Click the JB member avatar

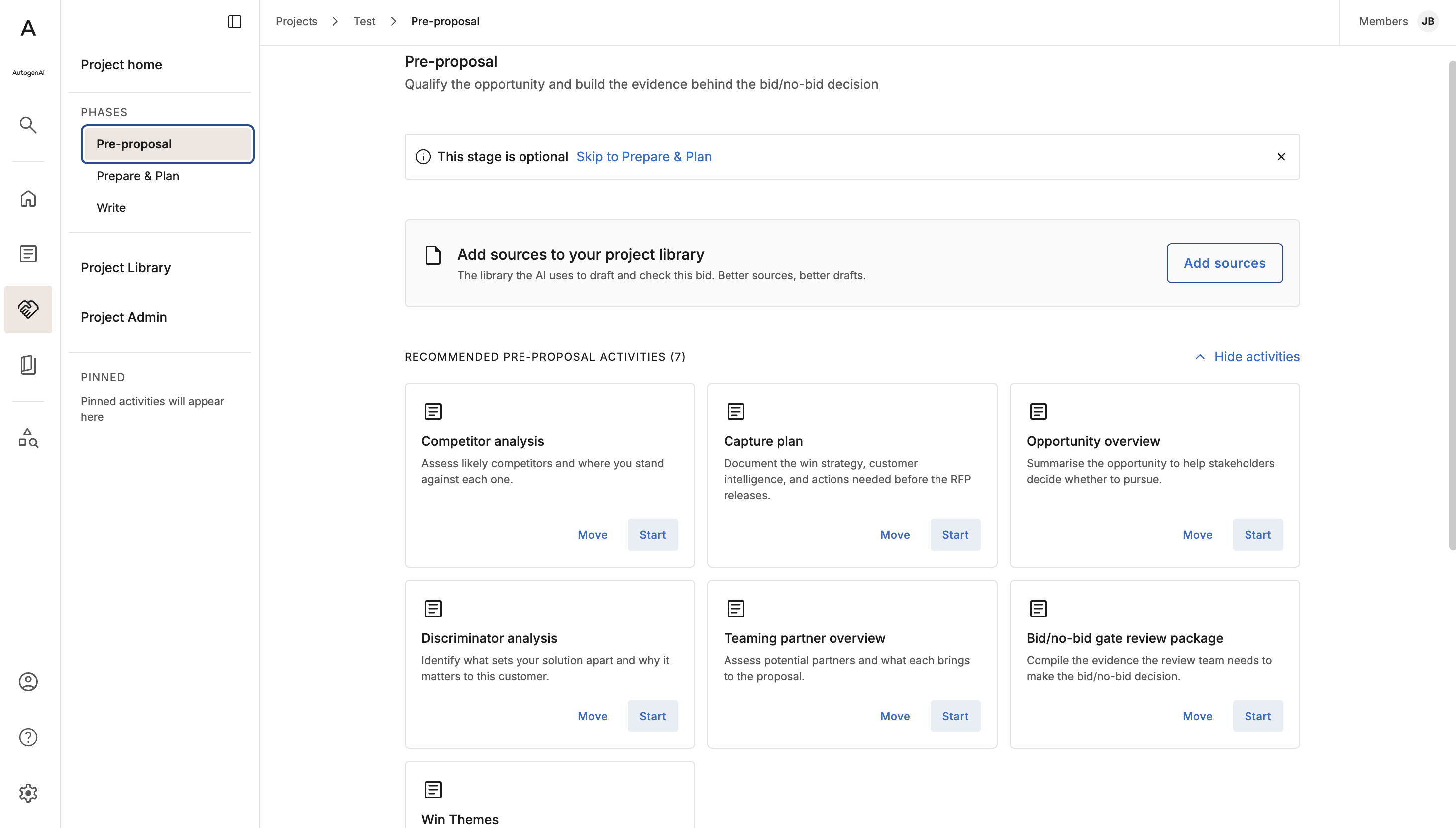[x=1428, y=21]
